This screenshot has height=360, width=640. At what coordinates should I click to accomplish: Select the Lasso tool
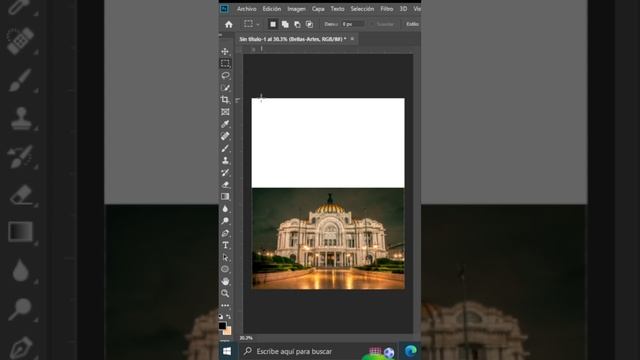click(225, 76)
